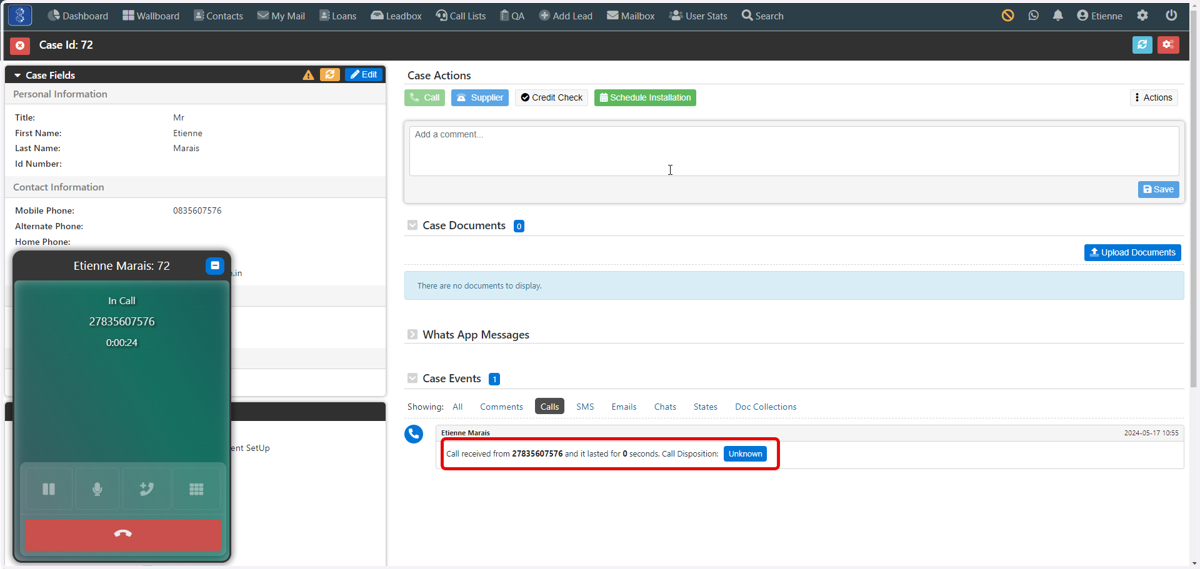This screenshot has width=1200, height=569.
Task: Collapse the Case Fields panel
Action: pos(17,75)
